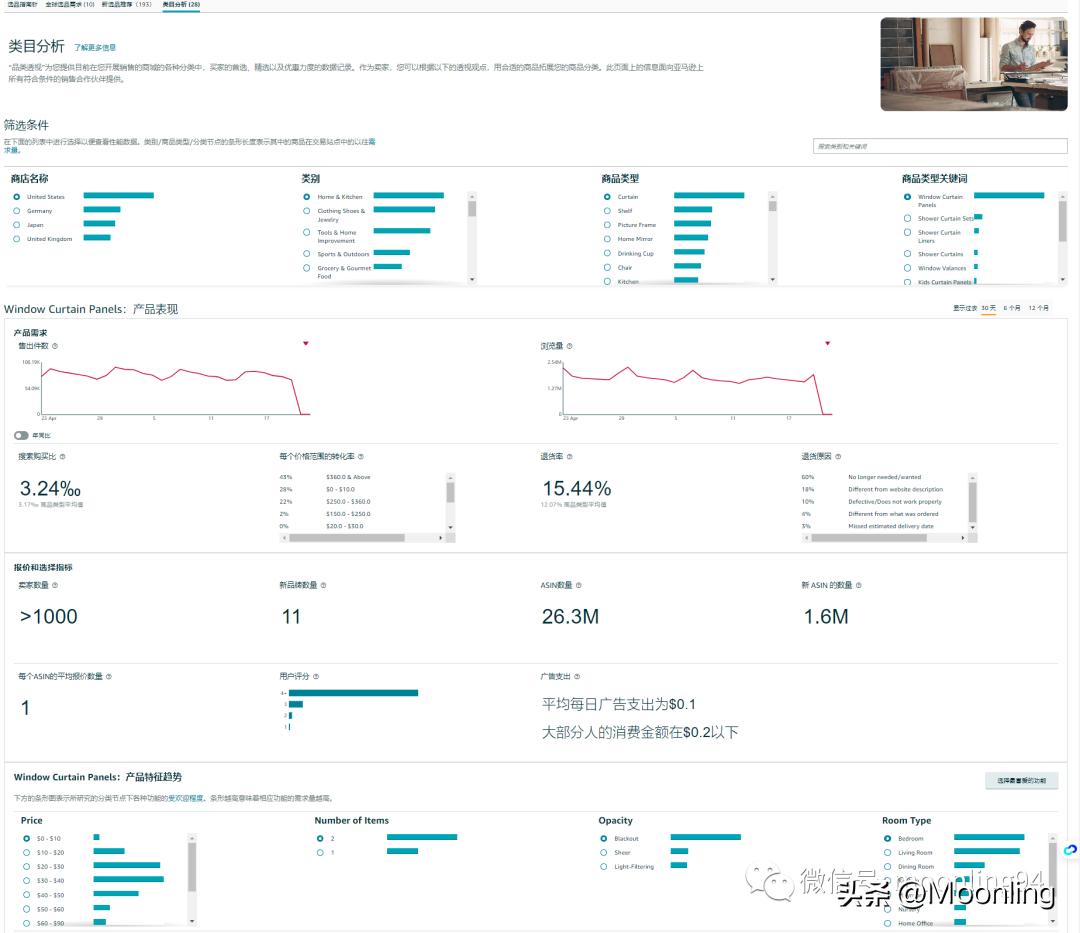Click info icon beside 新品牌数量

[324, 585]
